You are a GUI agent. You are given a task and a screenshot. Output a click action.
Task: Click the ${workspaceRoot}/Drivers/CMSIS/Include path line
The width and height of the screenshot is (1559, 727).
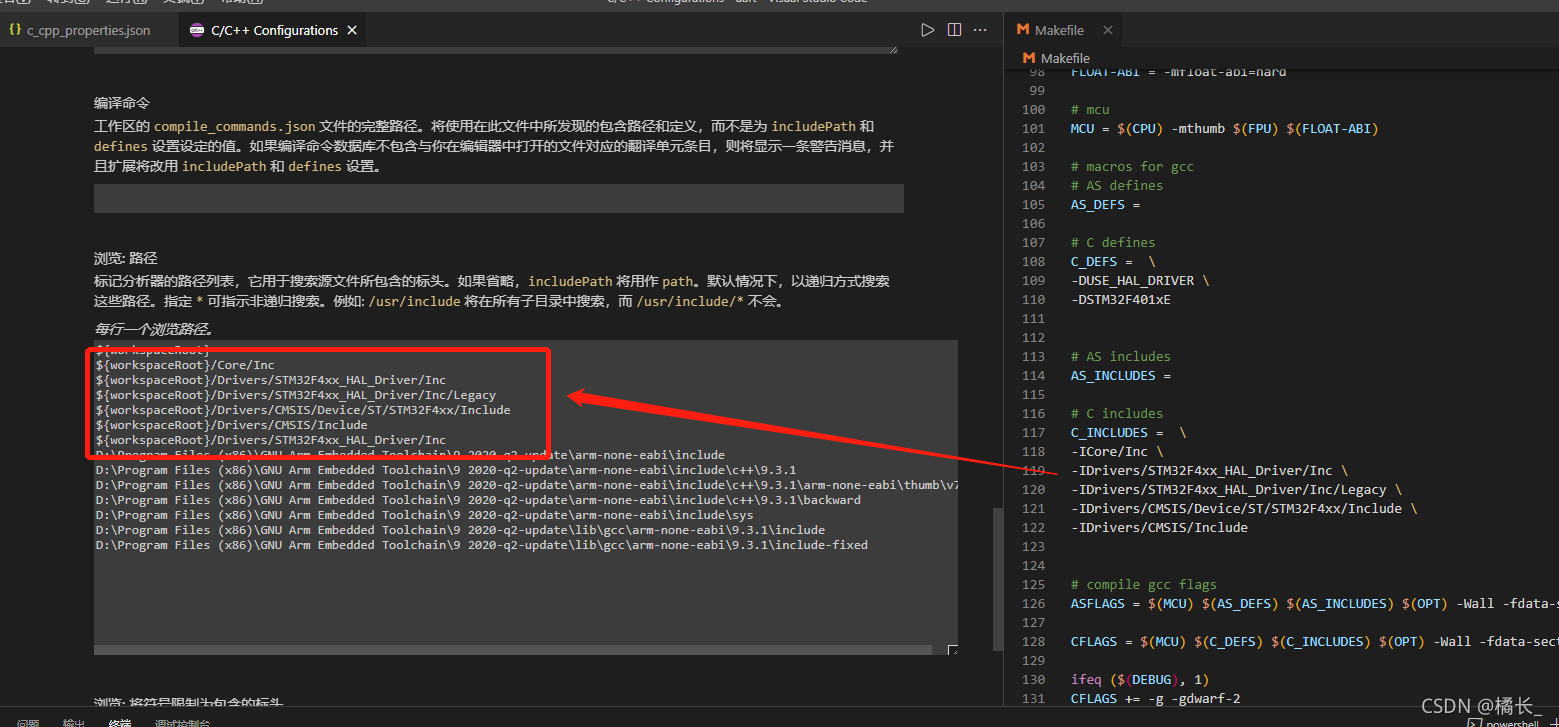pyautogui.click(x=232, y=425)
